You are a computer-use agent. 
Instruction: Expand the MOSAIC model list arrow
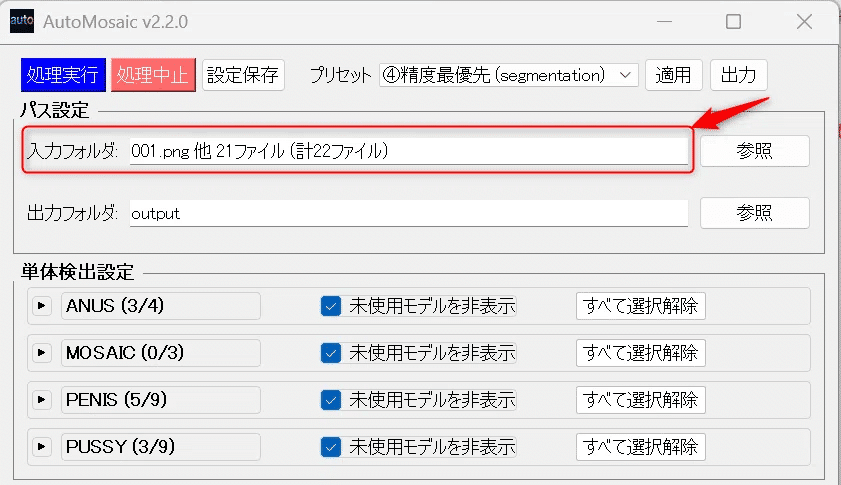(x=42, y=353)
